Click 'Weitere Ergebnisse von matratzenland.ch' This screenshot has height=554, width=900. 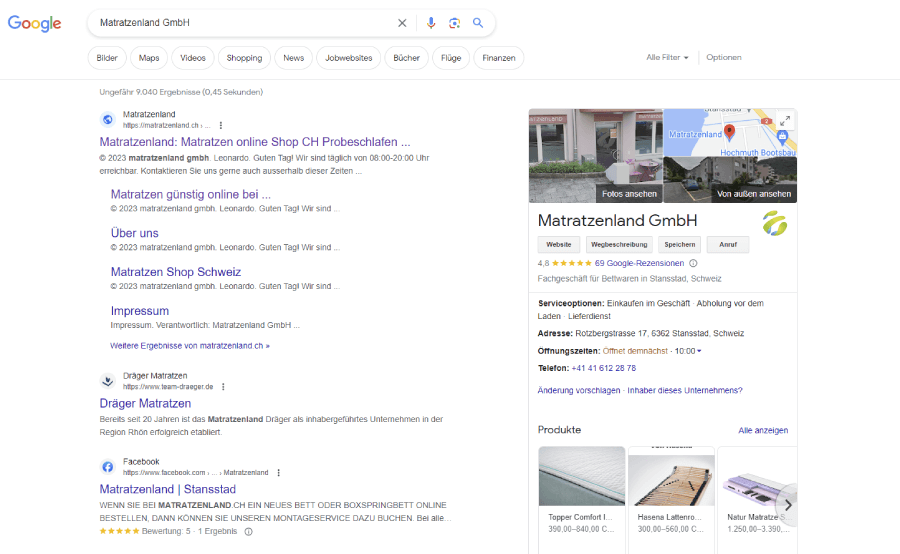(189, 346)
